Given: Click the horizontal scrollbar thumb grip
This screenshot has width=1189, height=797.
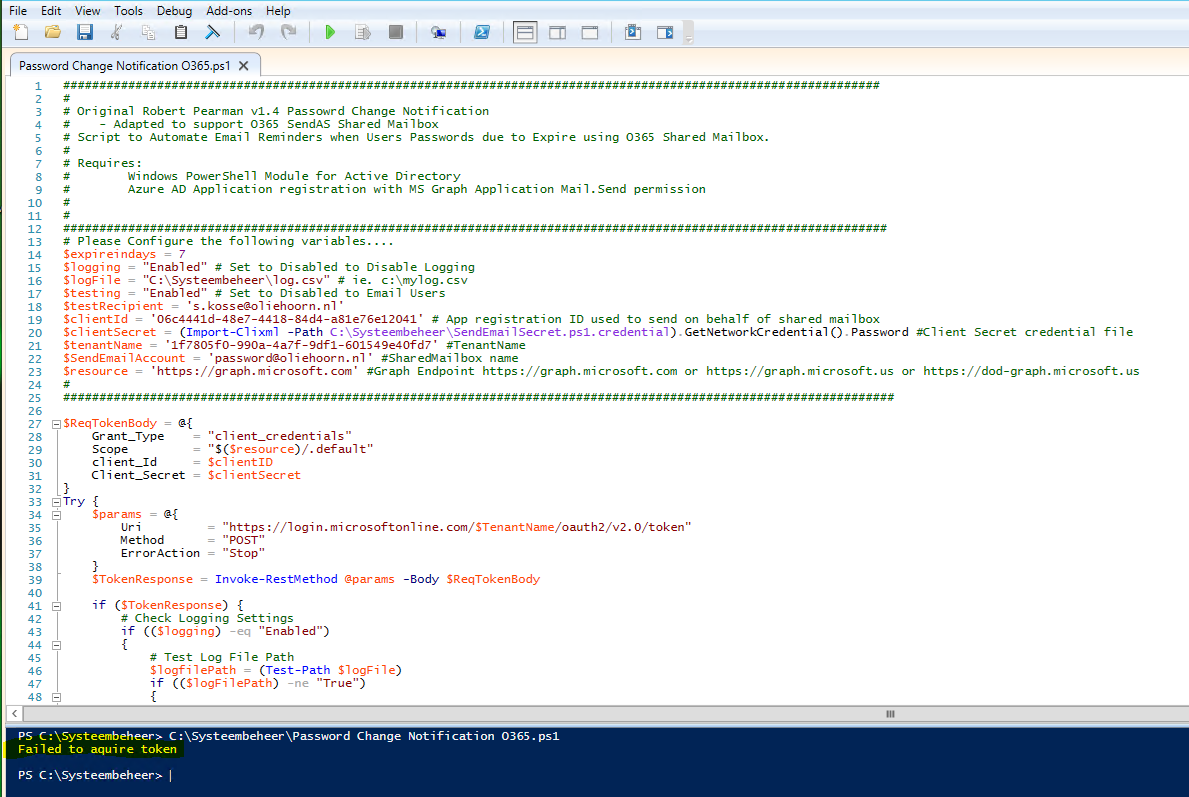Looking at the screenshot, I should [890, 714].
